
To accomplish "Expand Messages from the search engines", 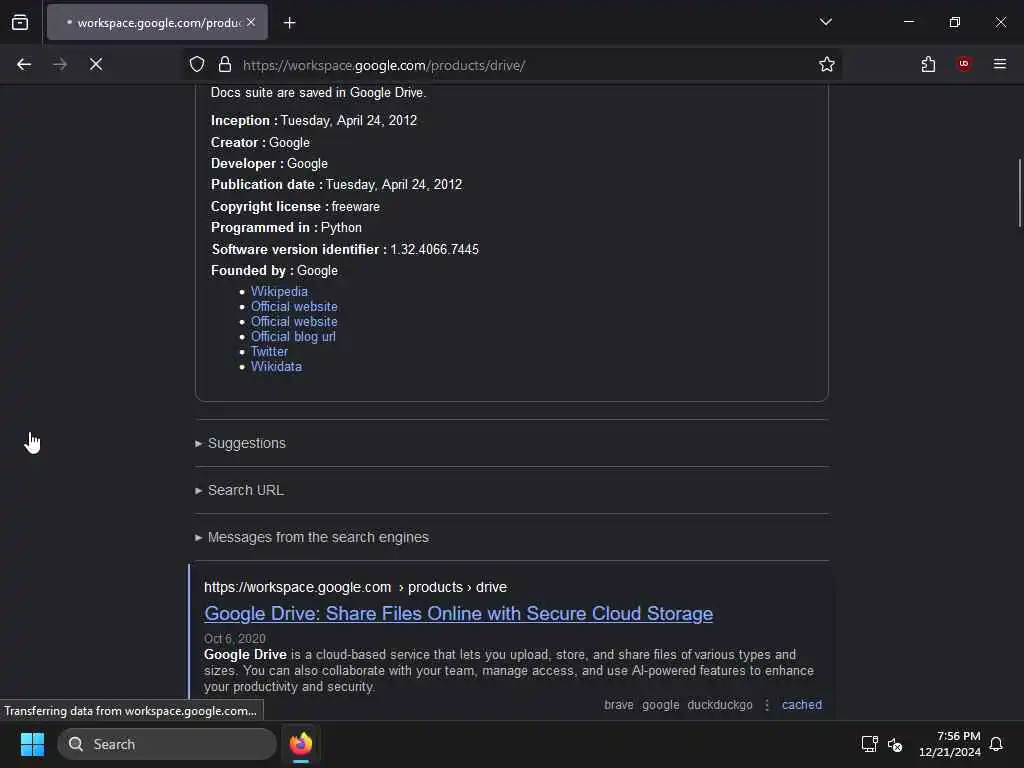I will pos(318,537).
